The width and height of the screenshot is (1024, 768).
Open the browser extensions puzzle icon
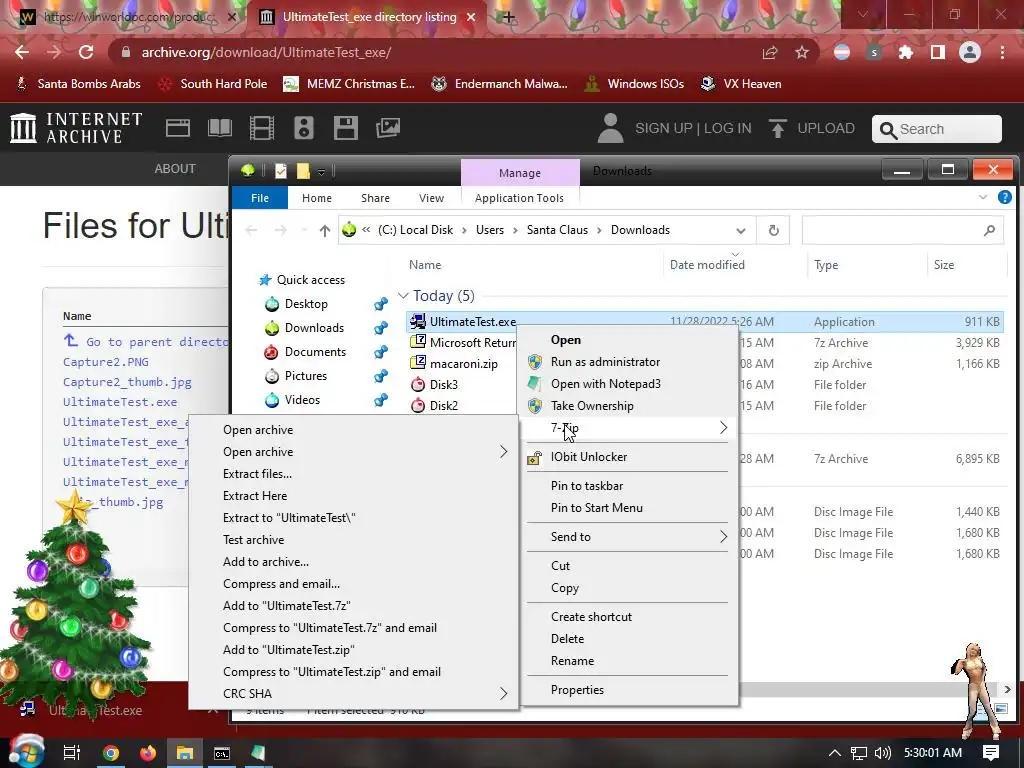tap(905, 52)
